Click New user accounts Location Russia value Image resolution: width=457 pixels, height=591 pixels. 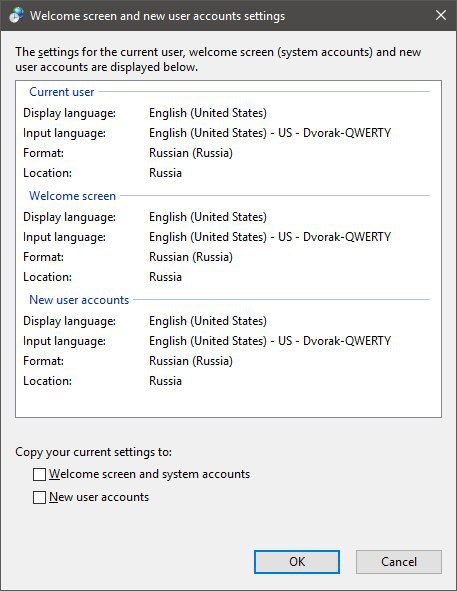click(x=166, y=381)
